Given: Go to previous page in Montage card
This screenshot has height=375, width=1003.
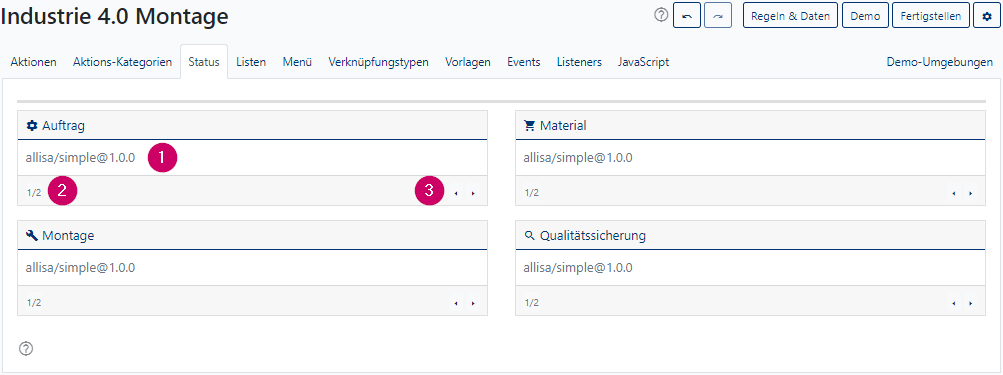Looking at the screenshot, I should point(455,303).
